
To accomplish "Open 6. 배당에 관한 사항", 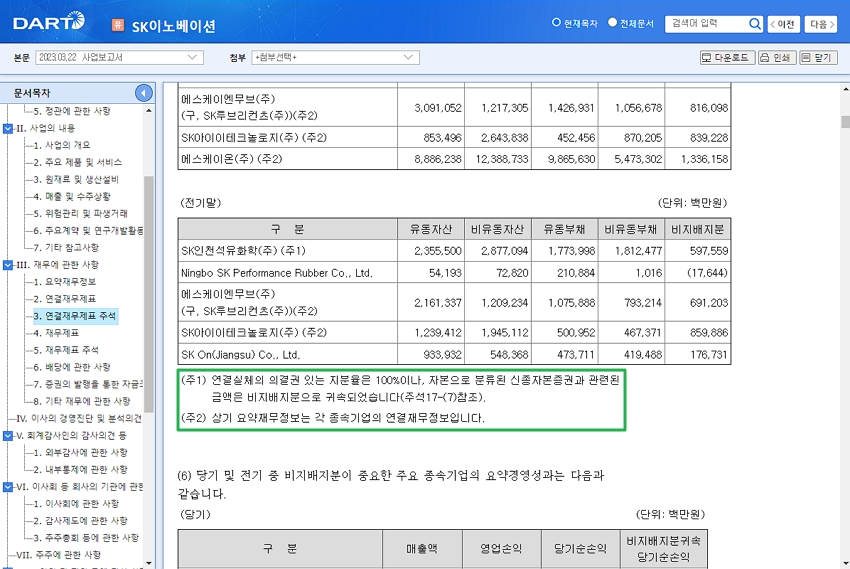I will click(x=72, y=367).
